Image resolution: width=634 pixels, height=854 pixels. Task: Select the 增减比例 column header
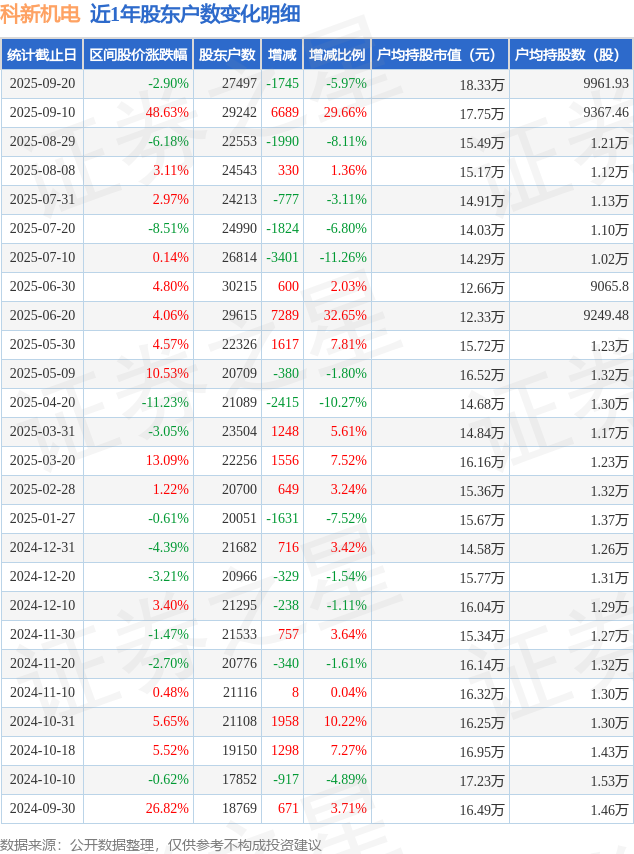coord(336,55)
